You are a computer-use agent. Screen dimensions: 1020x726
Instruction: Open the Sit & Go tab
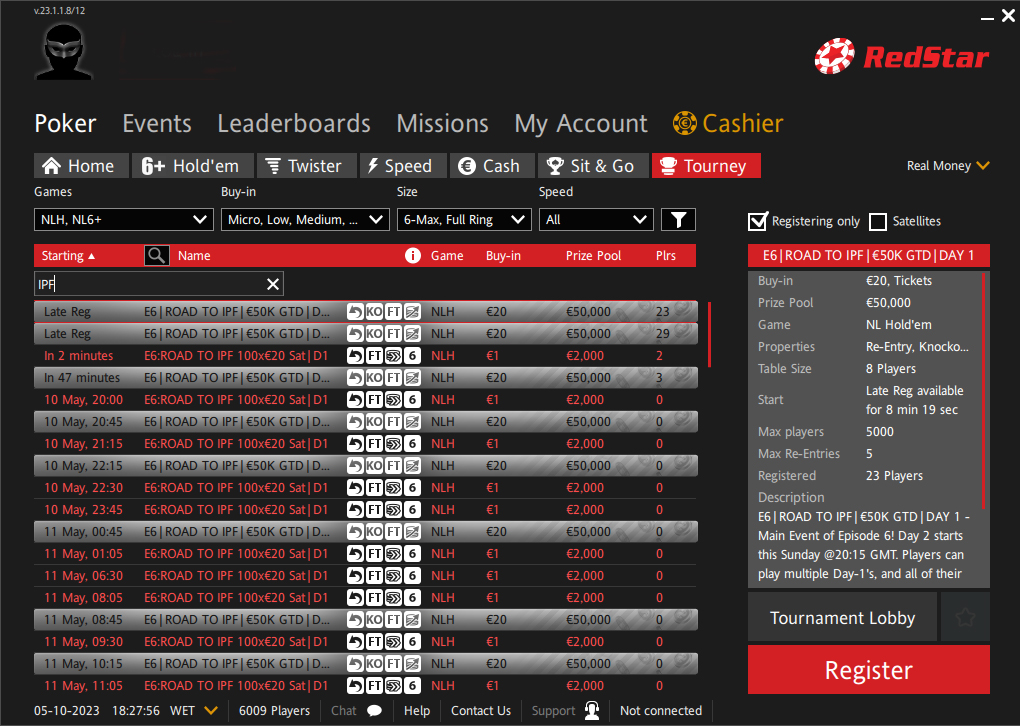[593, 166]
